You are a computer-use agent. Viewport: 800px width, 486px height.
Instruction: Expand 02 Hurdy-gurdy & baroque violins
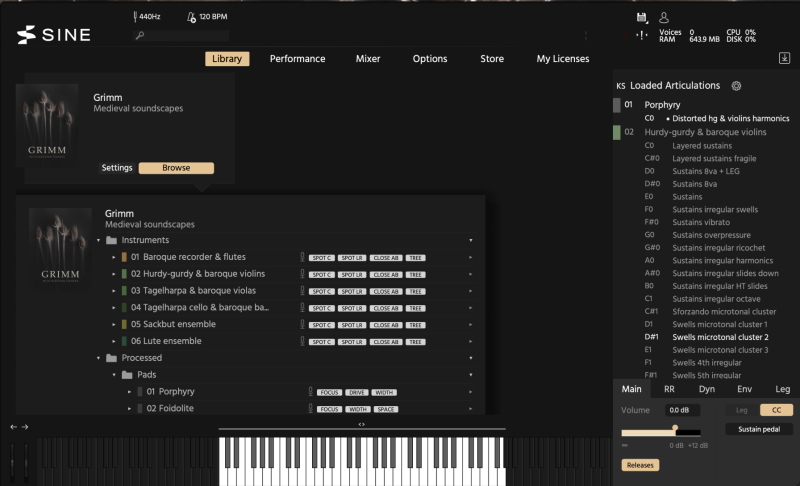114,274
